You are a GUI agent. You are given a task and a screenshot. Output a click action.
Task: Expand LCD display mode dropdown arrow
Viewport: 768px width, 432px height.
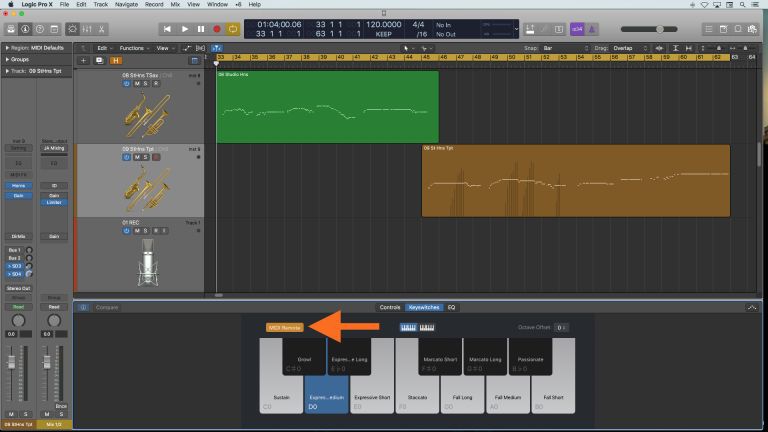pos(516,29)
